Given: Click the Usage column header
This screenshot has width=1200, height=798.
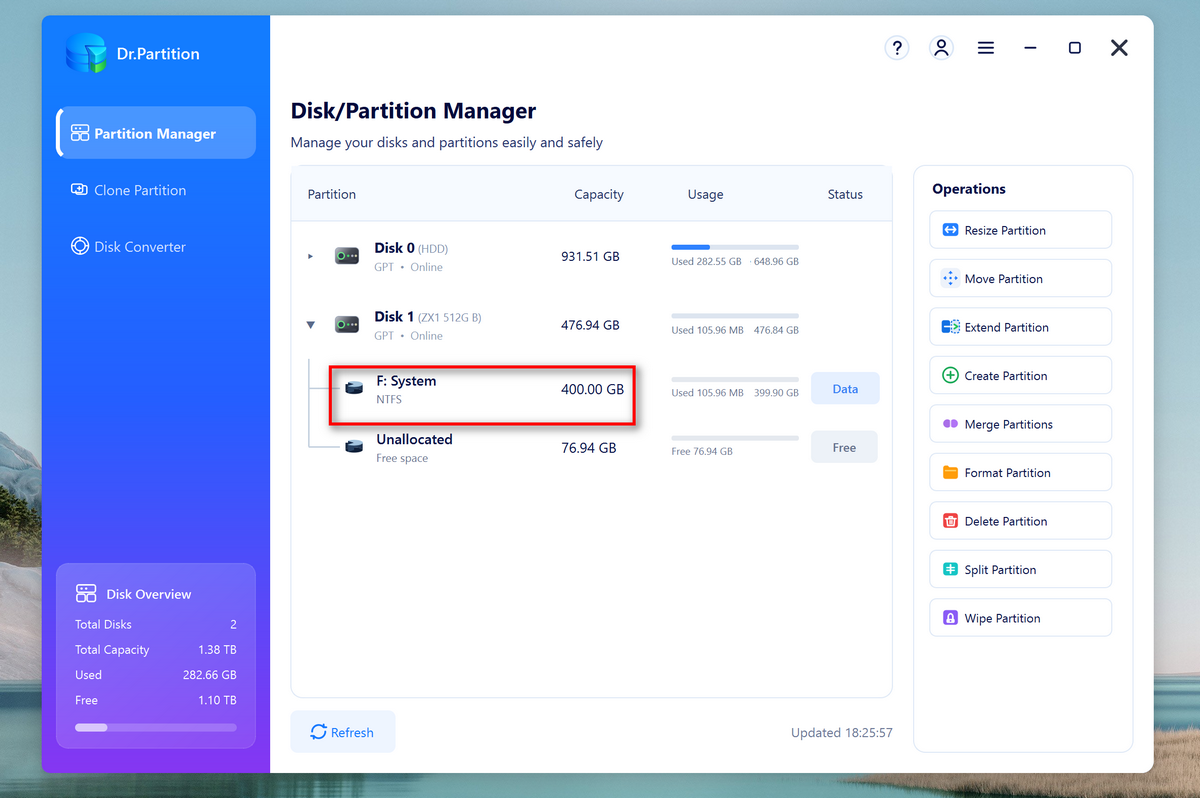Looking at the screenshot, I should [705, 194].
